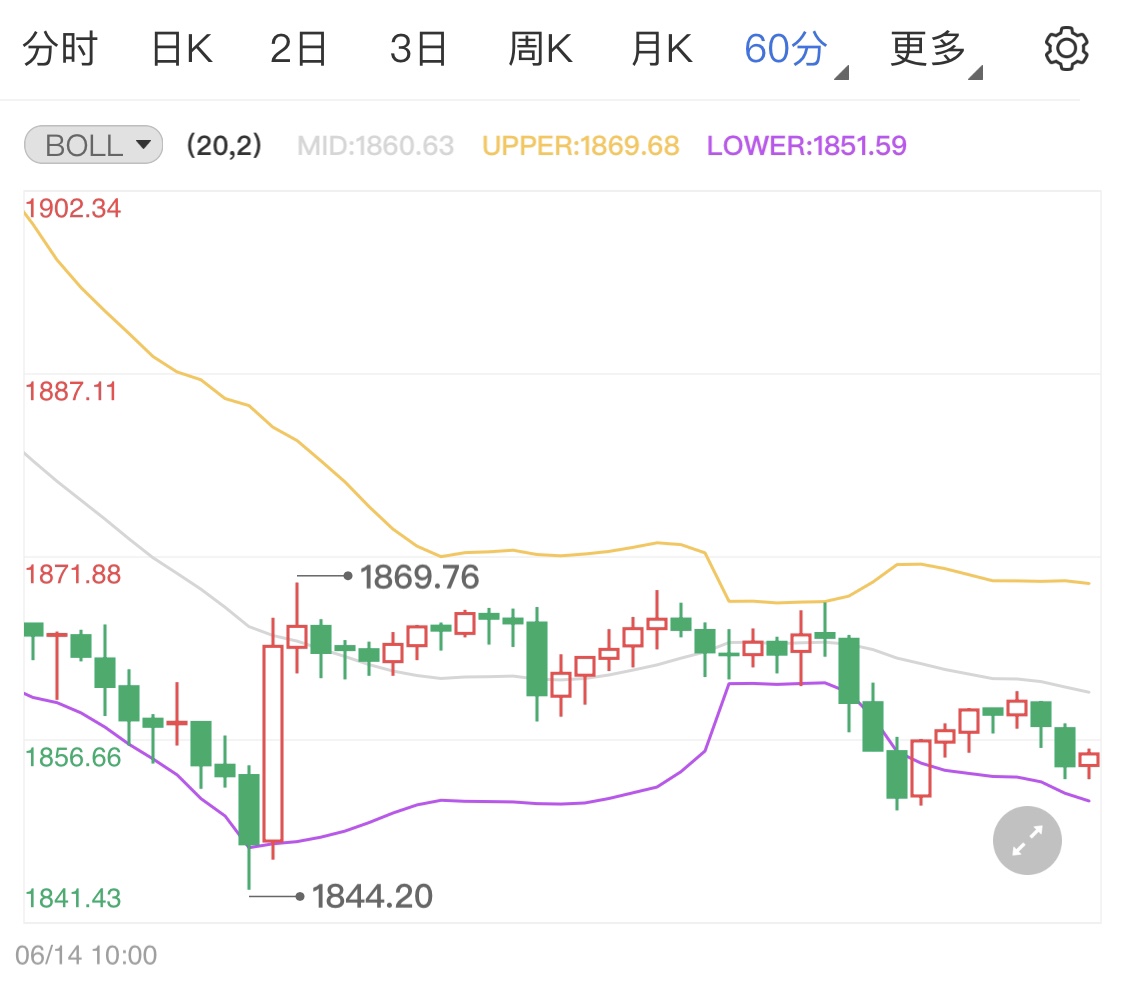The width and height of the screenshot is (1125, 984).
Task: Click the 06/14 10:00 date label
Action: coord(86,955)
